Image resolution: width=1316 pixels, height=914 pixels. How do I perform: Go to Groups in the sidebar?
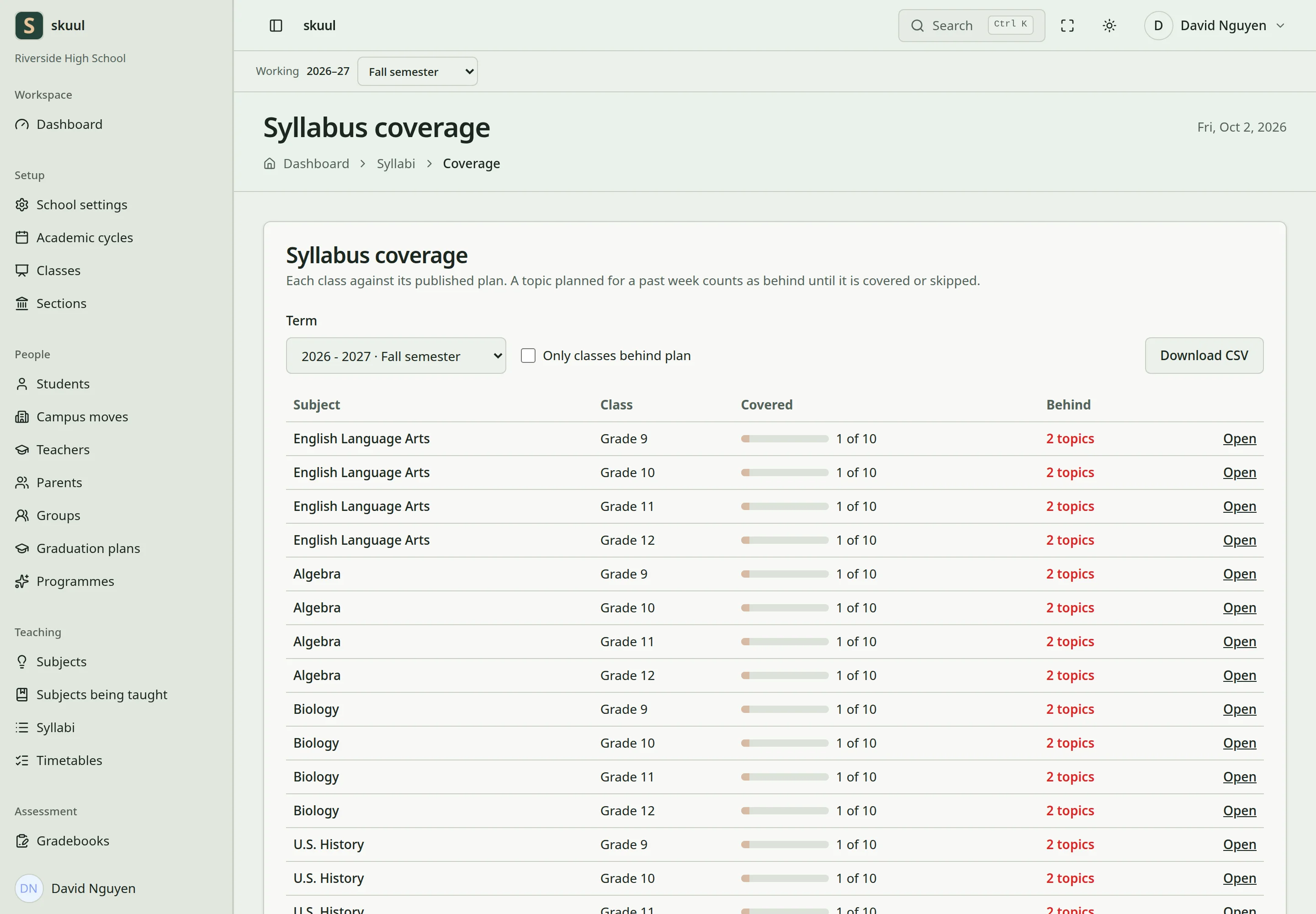pyautogui.click(x=58, y=515)
